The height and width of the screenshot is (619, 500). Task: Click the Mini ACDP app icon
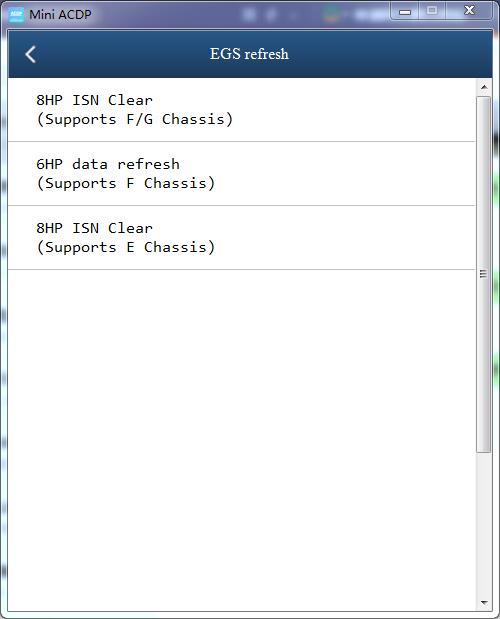coord(16,15)
